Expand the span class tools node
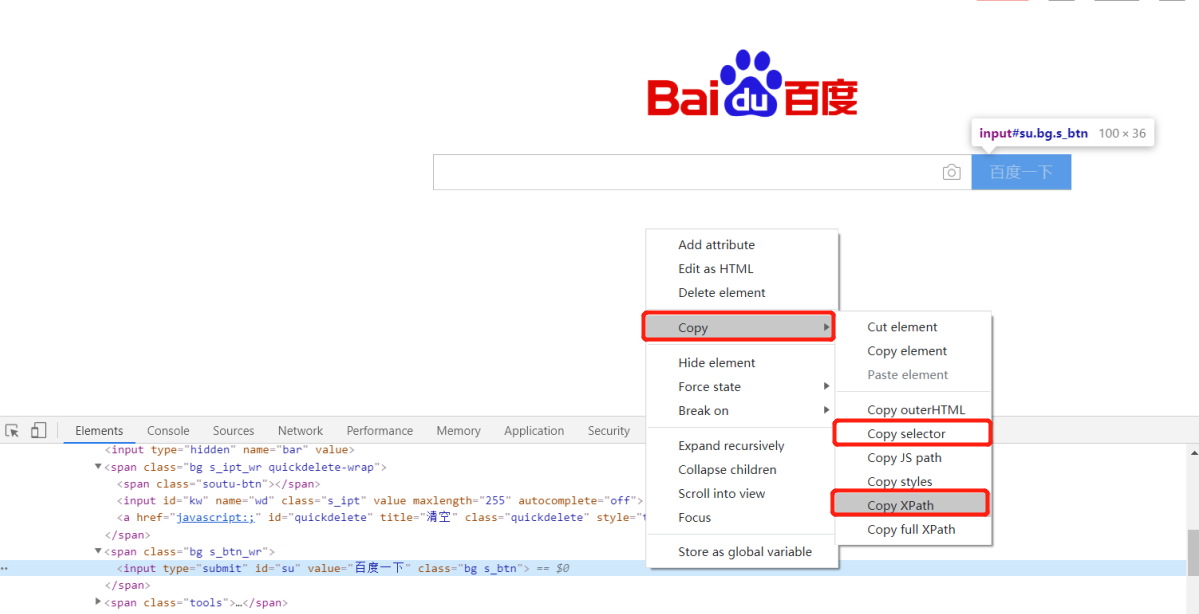The height and width of the screenshot is (614, 1199). tap(98, 602)
